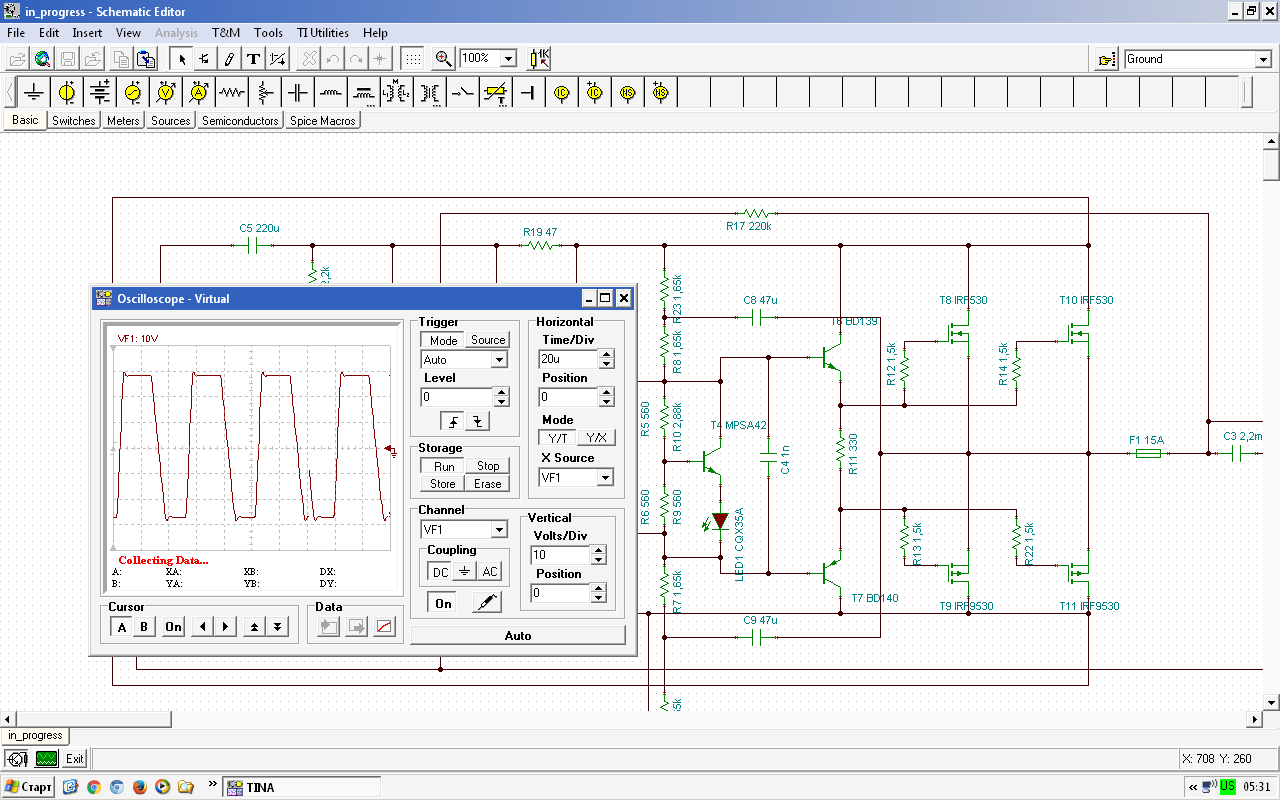The image size is (1280, 800).
Task: Click the wide Auto button in oscilloscope
Action: [518, 635]
